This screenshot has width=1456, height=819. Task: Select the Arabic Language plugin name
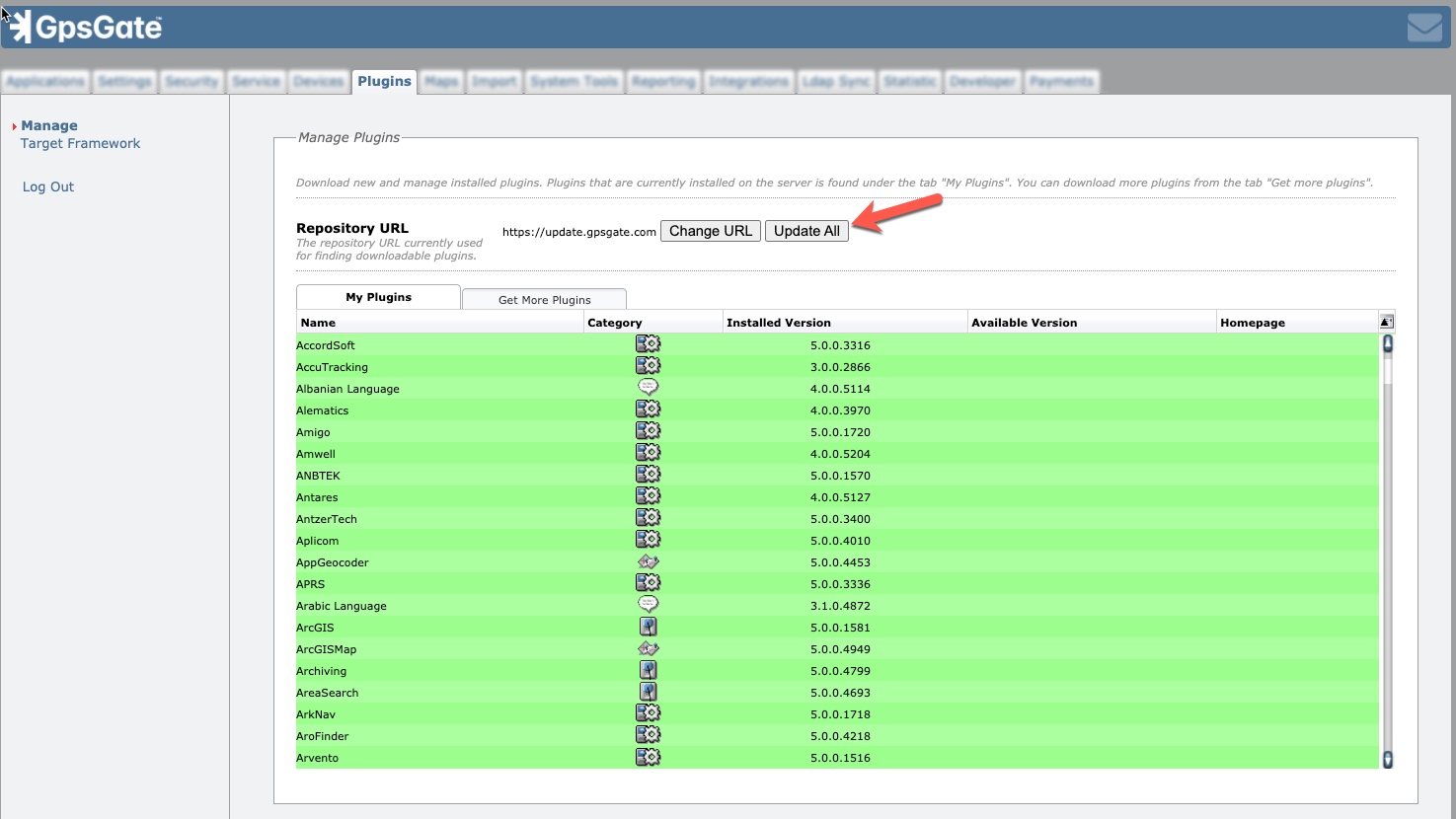[341, 606]
